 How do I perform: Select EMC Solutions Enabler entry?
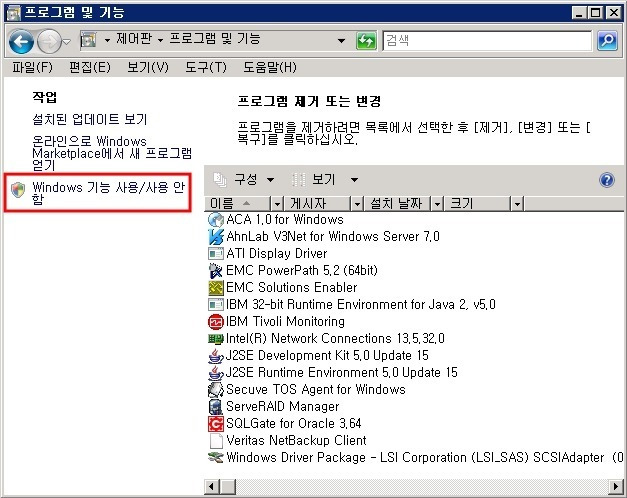click(292, 288)
